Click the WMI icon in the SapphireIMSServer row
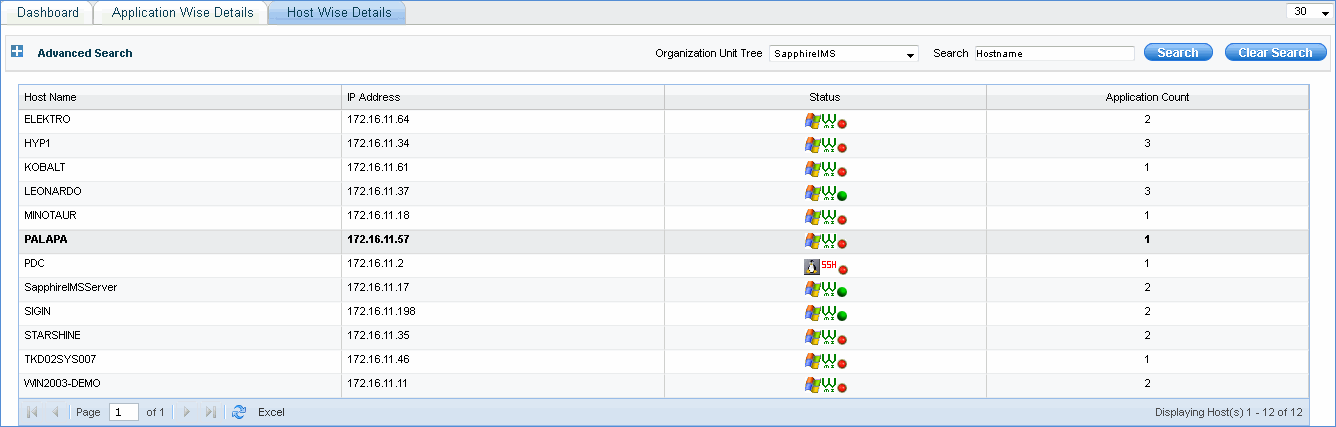 coord(828,290)
